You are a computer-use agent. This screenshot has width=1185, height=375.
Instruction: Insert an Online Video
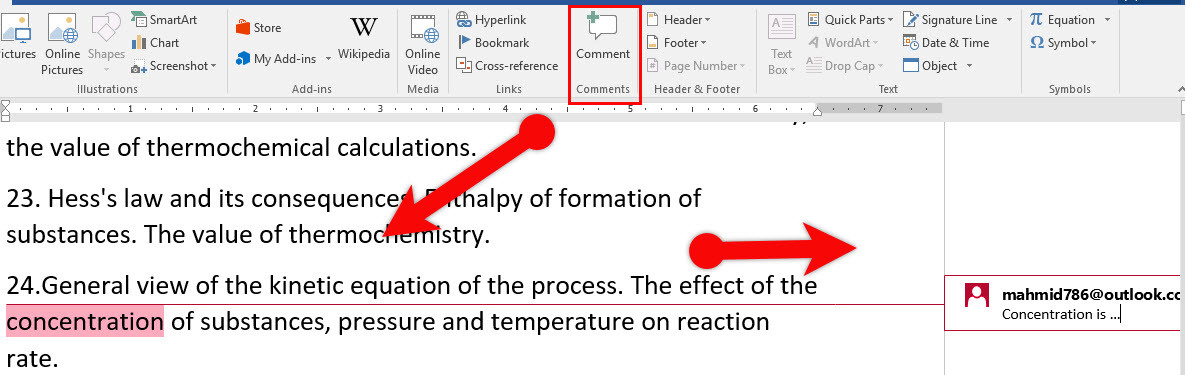click(422, 44)
